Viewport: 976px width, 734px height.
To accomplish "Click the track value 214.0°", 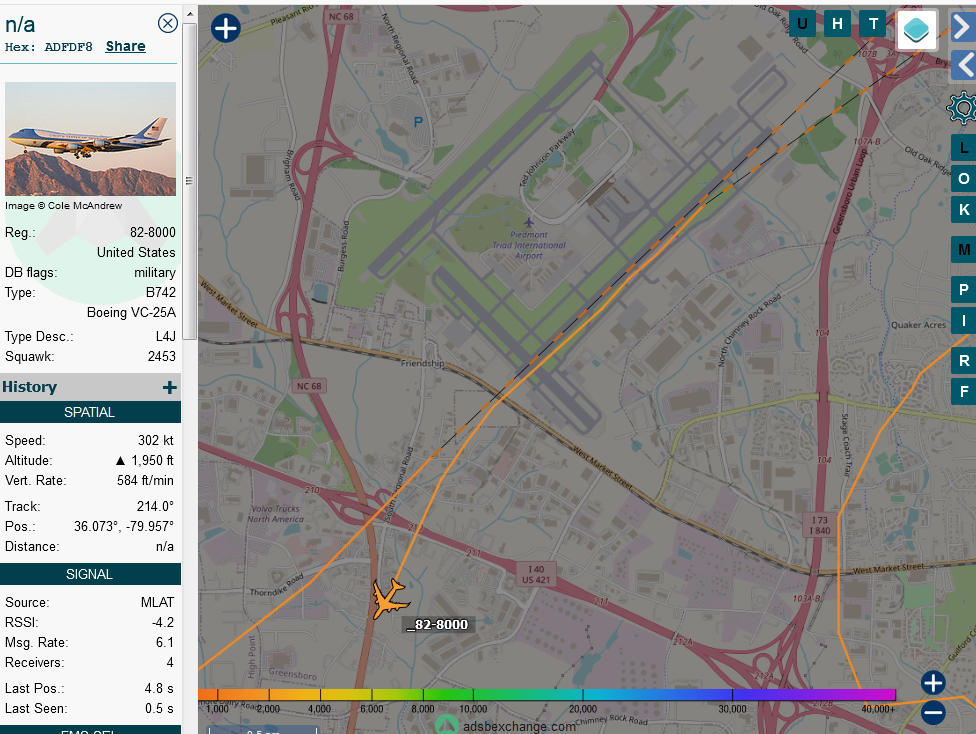I will click(x=155, y=507).
